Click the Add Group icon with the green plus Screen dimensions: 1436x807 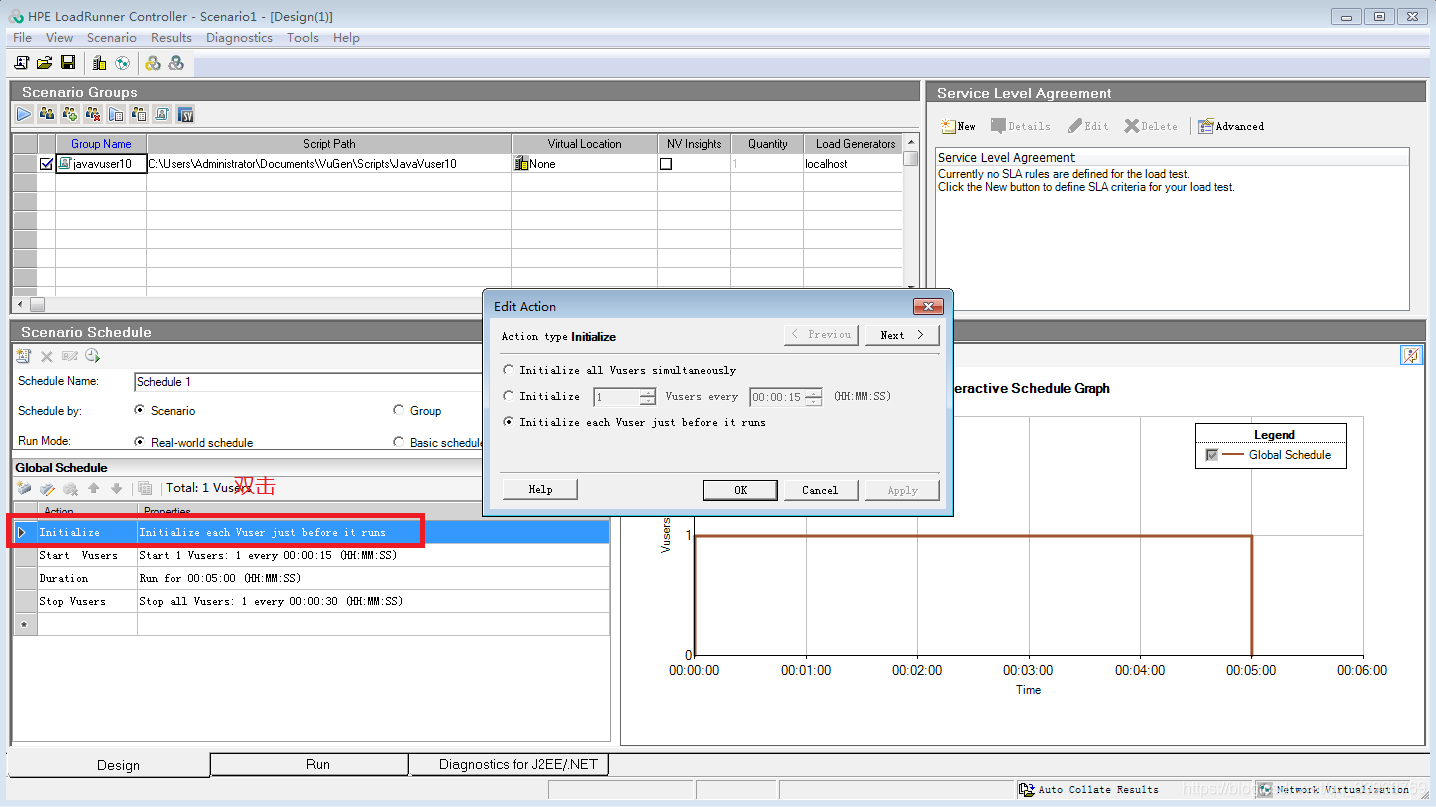(x=70, y=115)
